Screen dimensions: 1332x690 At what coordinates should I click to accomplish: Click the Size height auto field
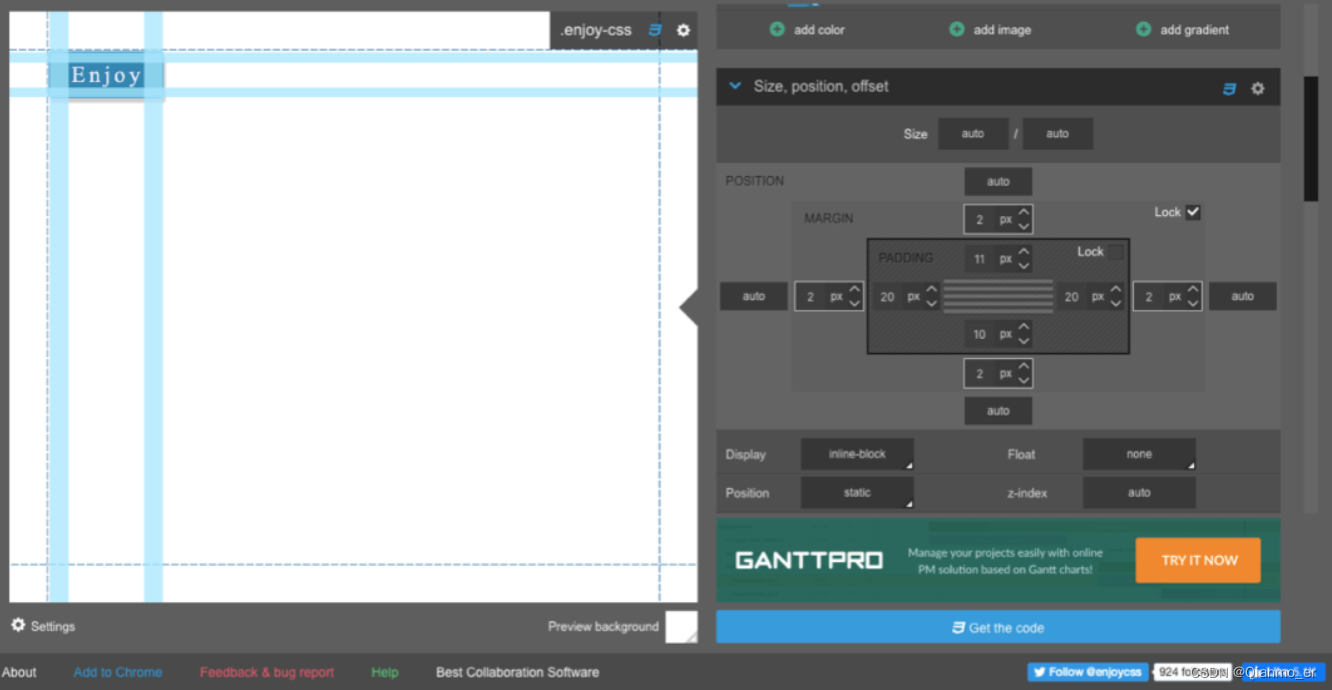(1058, 134)
